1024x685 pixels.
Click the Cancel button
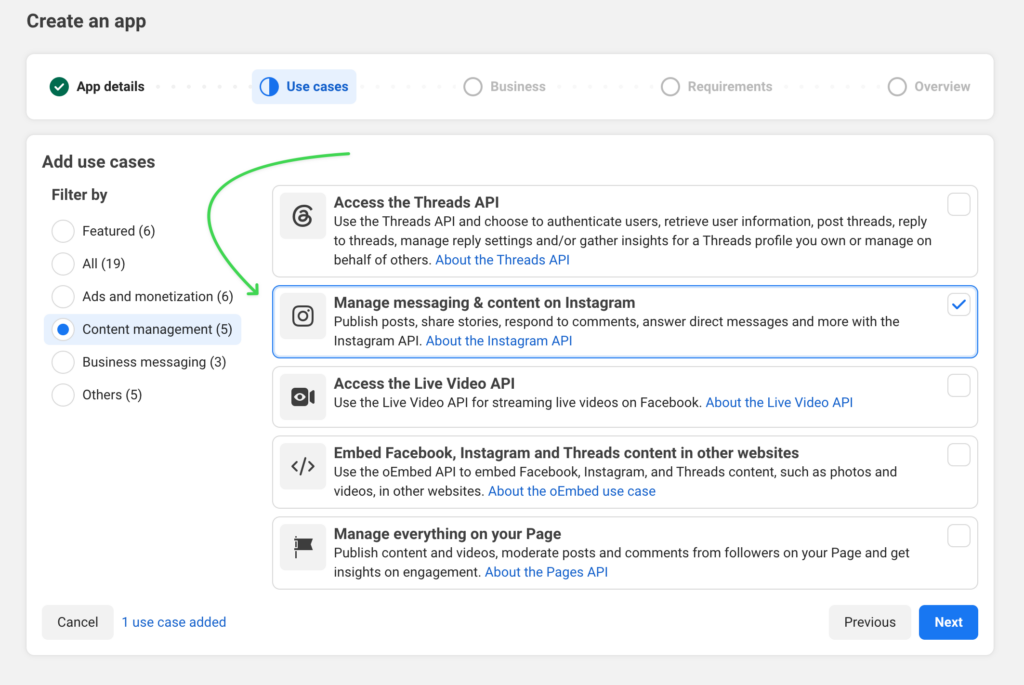coord(78,622)
